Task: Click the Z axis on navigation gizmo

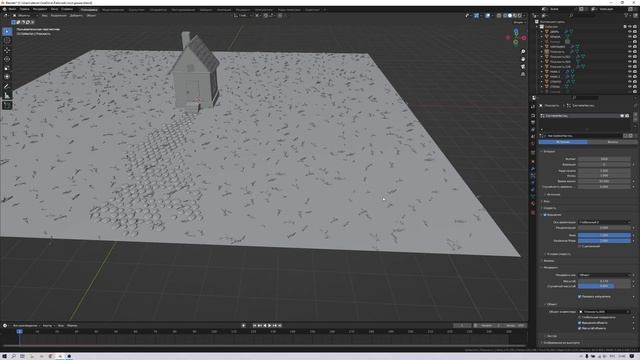Action: [516, 31]
